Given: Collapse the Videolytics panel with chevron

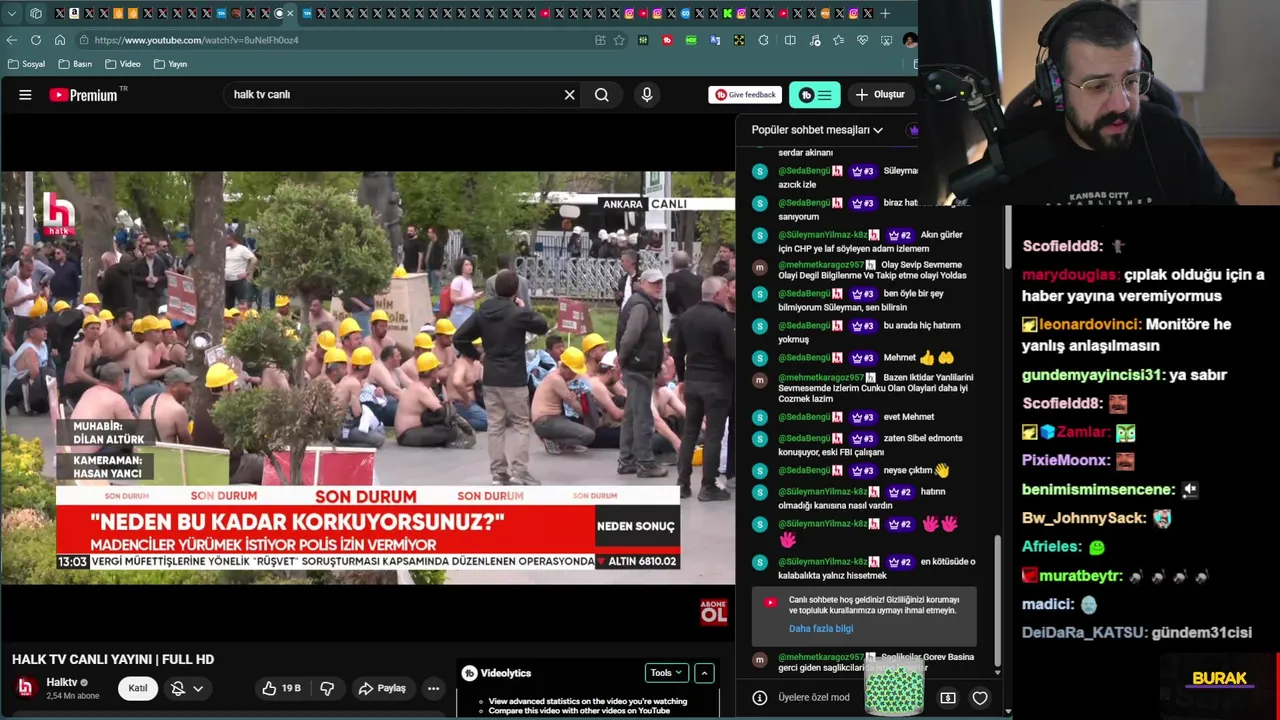Looking at the screenshot, I should pos(704,673).
